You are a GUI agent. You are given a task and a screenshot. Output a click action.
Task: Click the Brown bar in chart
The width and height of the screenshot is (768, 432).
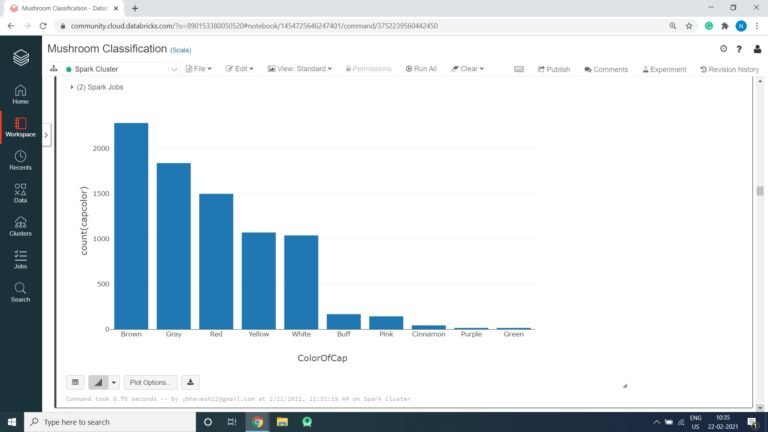131,226
